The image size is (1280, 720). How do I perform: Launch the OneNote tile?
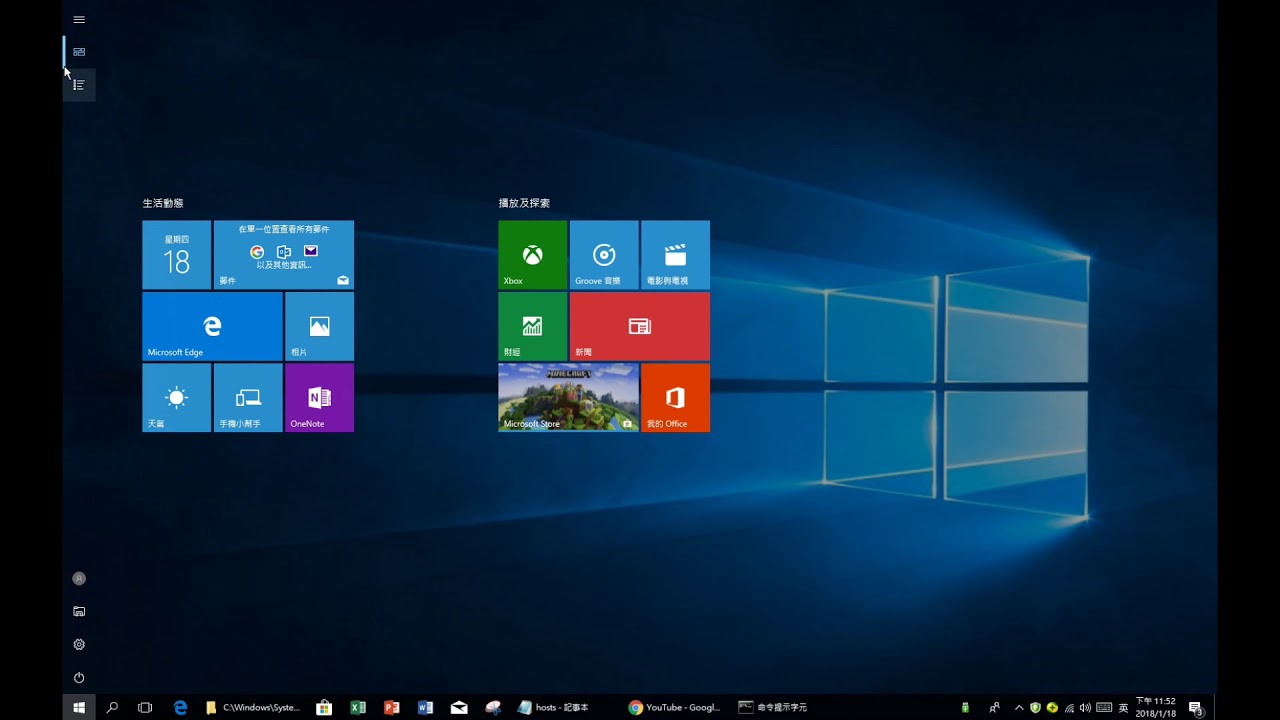[319, 398]
